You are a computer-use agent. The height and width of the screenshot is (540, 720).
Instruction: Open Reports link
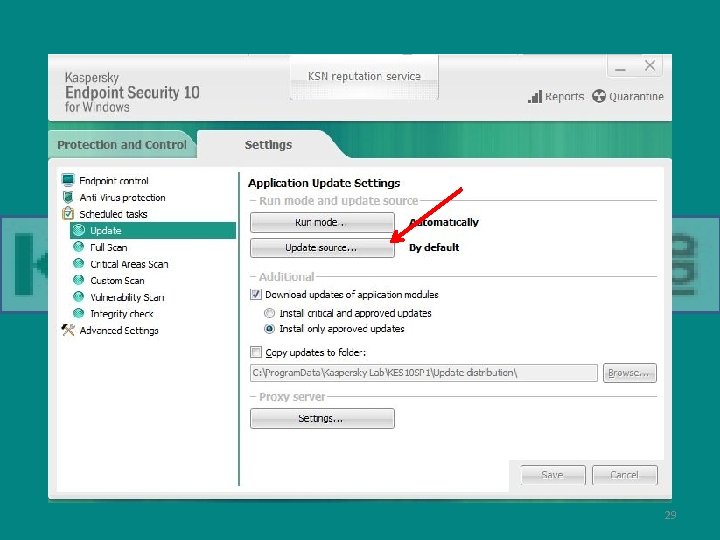click(x=564, y=96)
